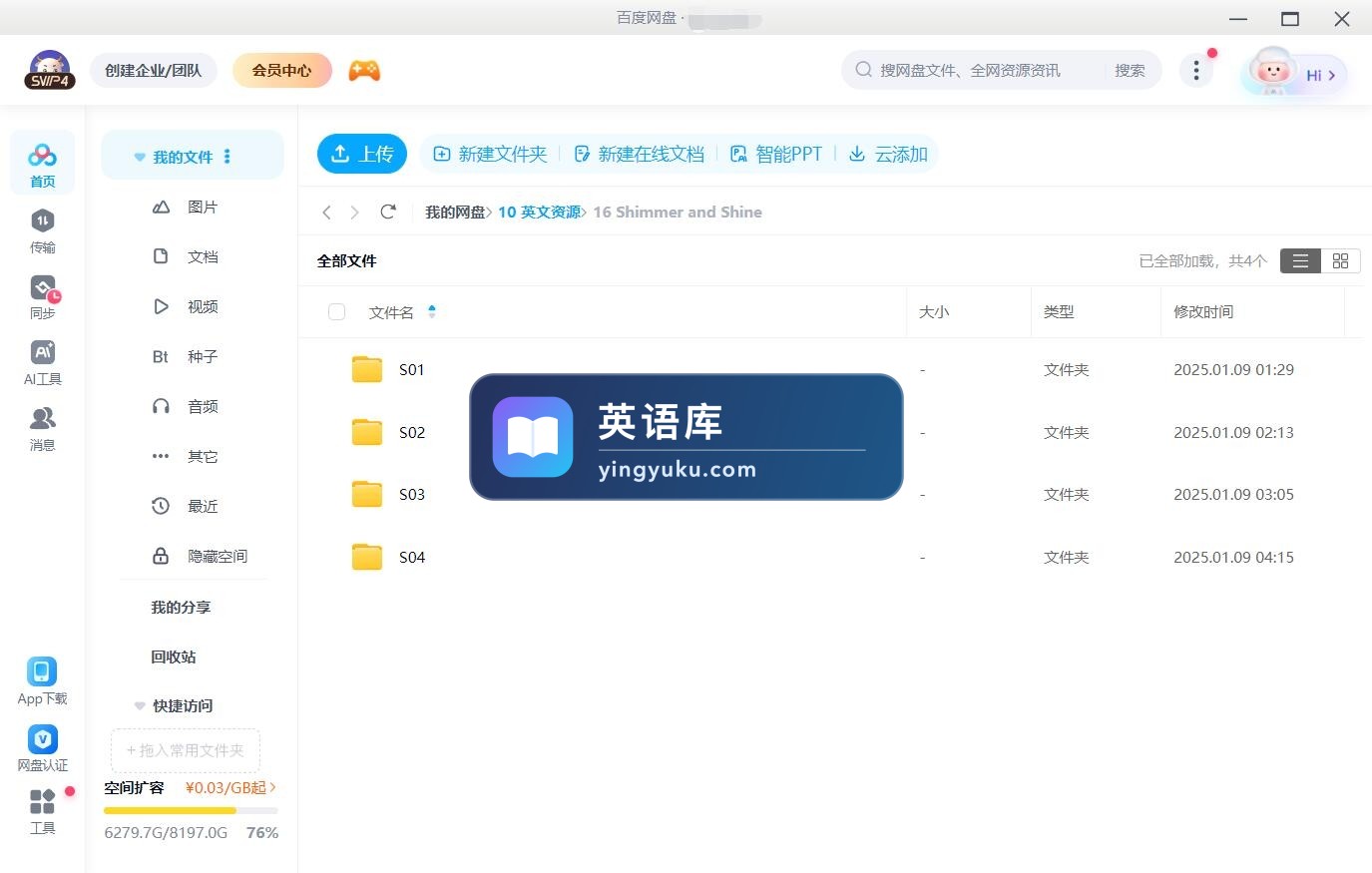Open the 智能PPT tool

pyautogui.click(x=776, y=154)
